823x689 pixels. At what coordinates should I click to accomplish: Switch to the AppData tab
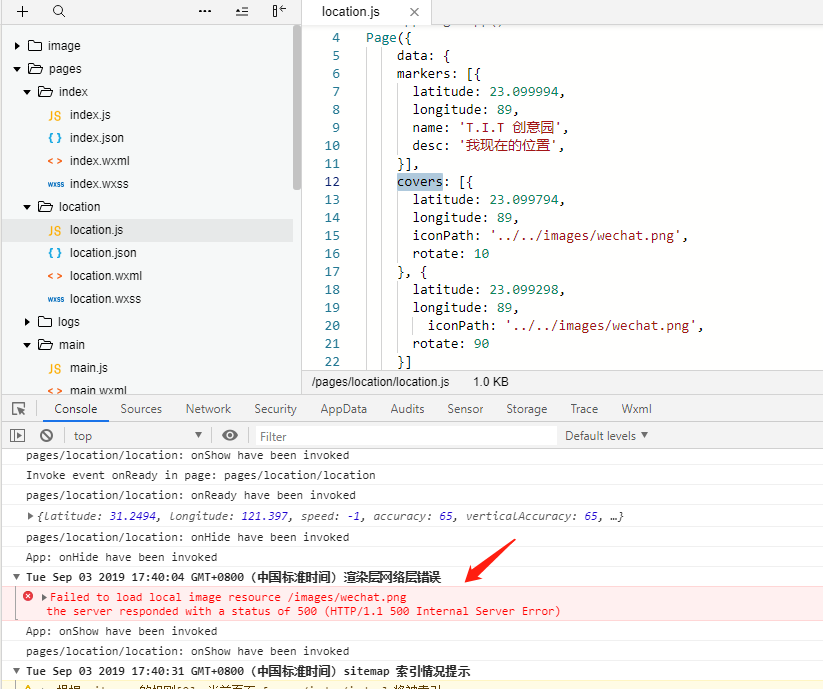(343, 409)
